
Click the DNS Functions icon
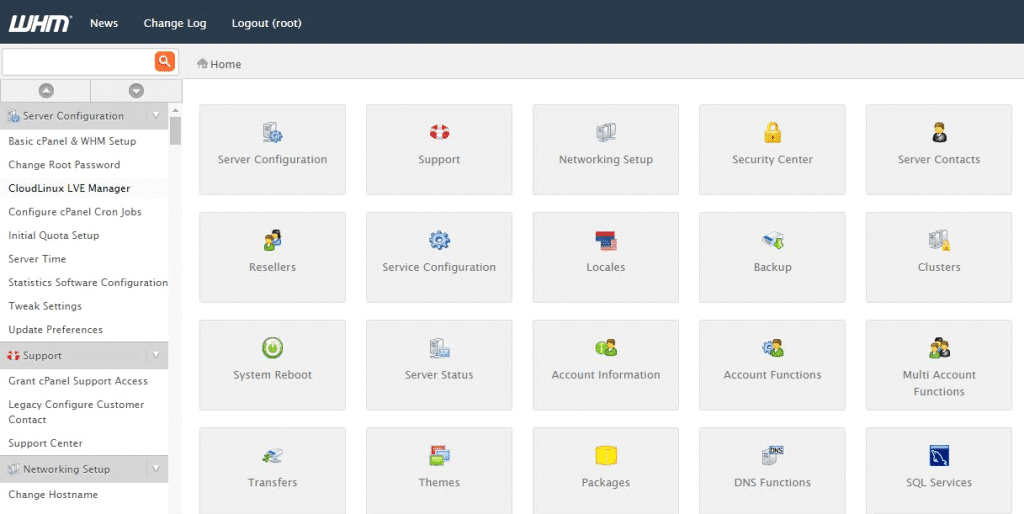coord(772,456)
